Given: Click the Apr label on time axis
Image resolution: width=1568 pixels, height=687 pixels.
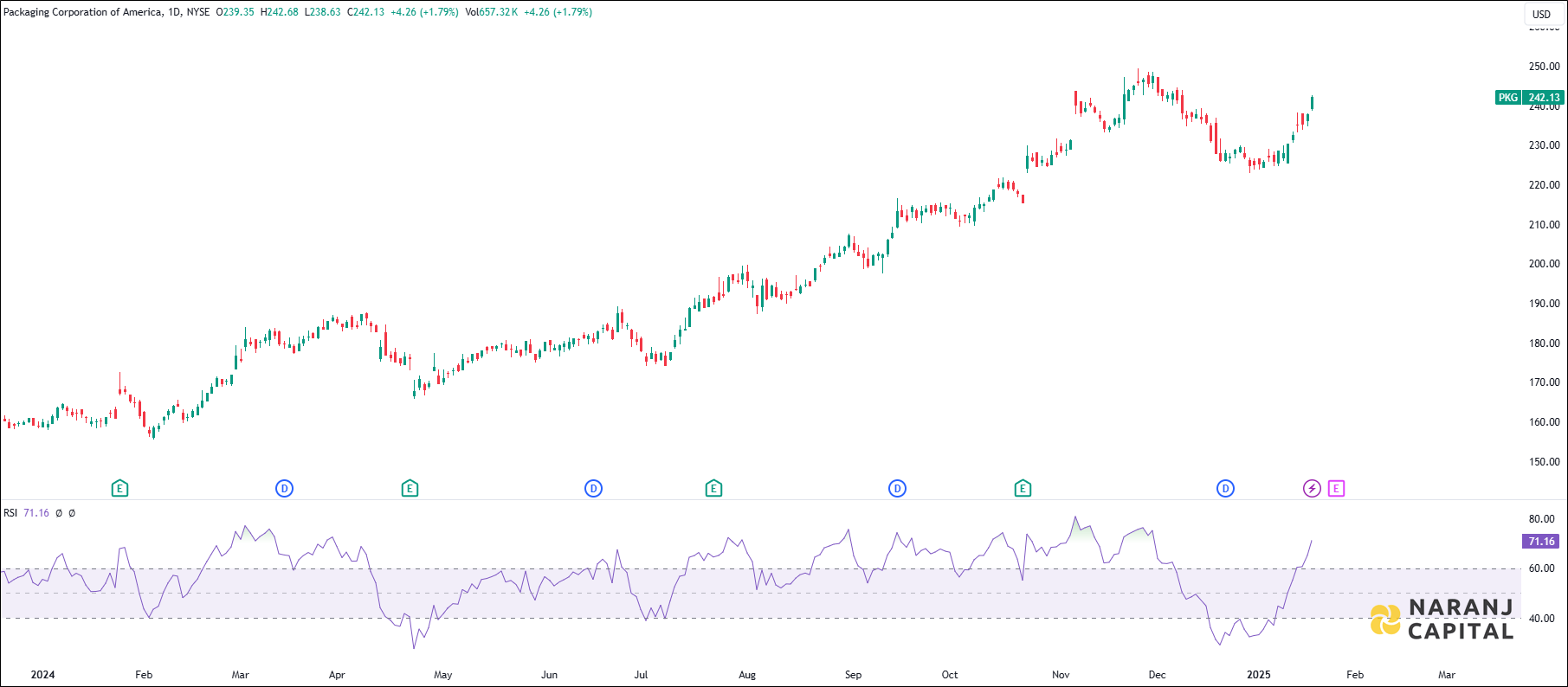Looking at the screenshot, I should point(337,675).
